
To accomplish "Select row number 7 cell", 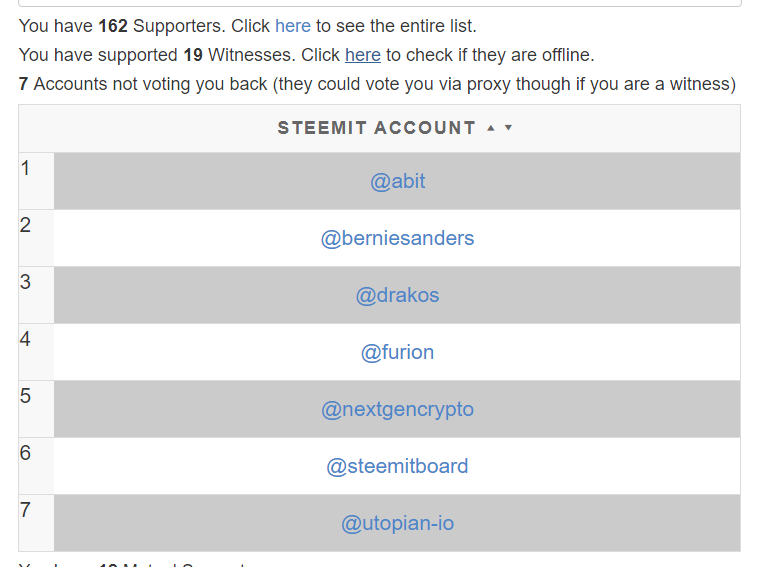I will click(36, 523).
